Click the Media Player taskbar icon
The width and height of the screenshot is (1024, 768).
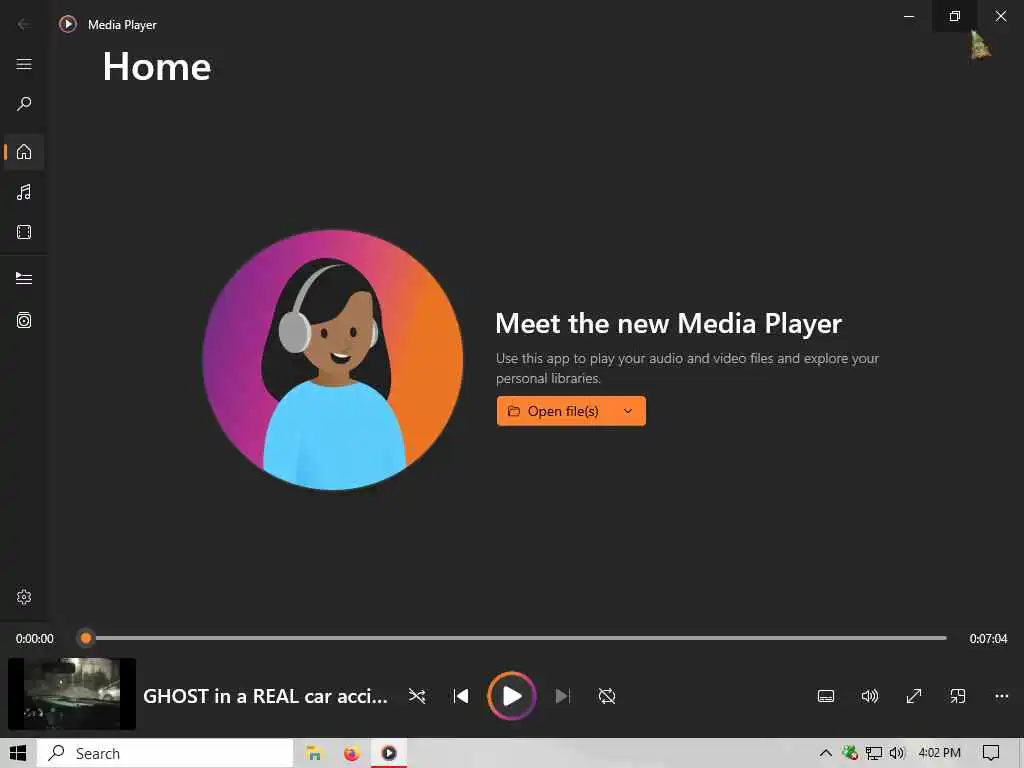(389, 753)
